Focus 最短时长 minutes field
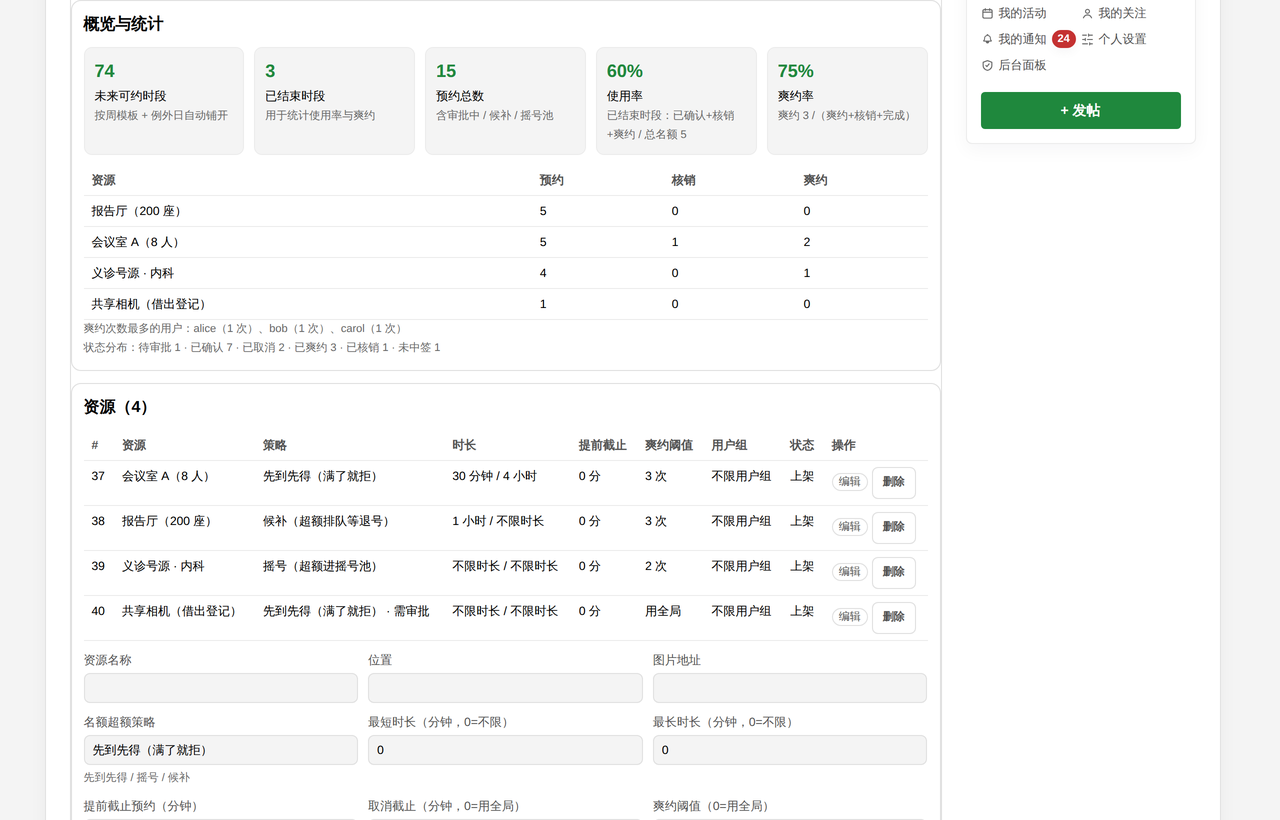Viewport: 1280px width, 820px height. pyautogui.click(x=505, y=750)
